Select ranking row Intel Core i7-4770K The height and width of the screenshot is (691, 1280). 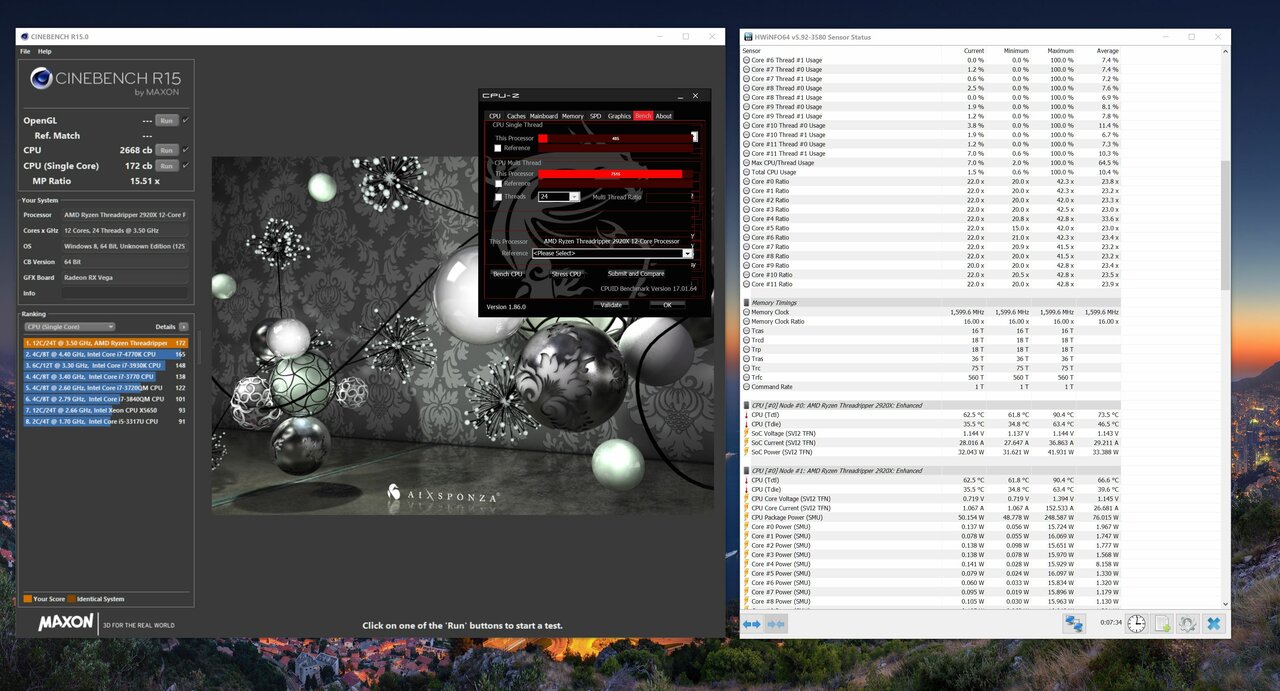click(x=105, y=354)
